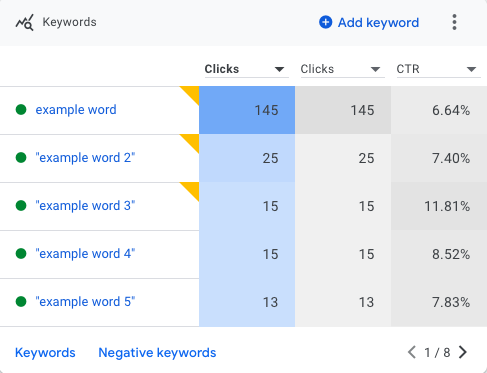The height and width of the screenshot is (373, 487).
Task: Open the "example word 4" keyword link
Action: click(85, 254)
